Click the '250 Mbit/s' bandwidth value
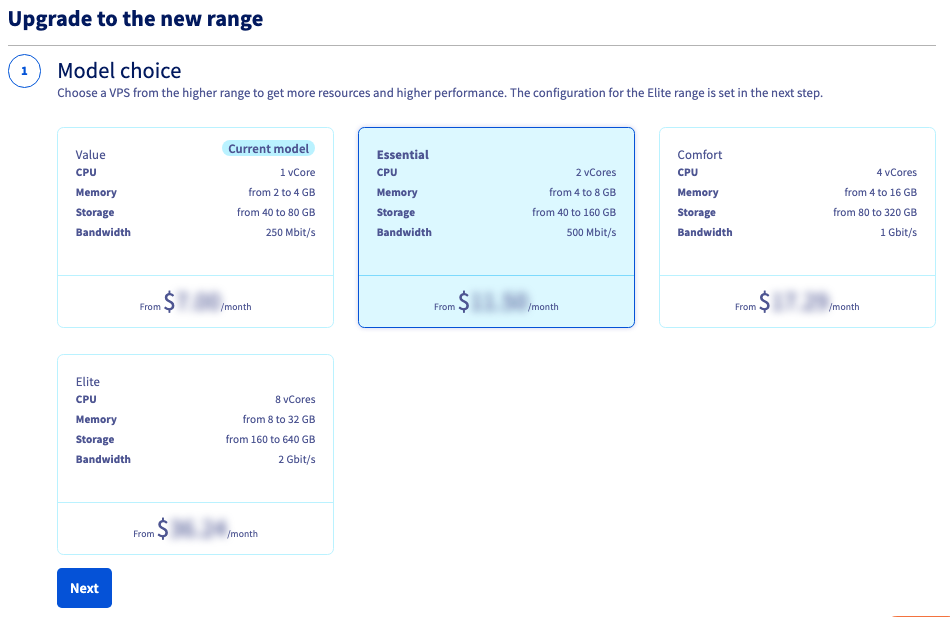 click(291, 232)
